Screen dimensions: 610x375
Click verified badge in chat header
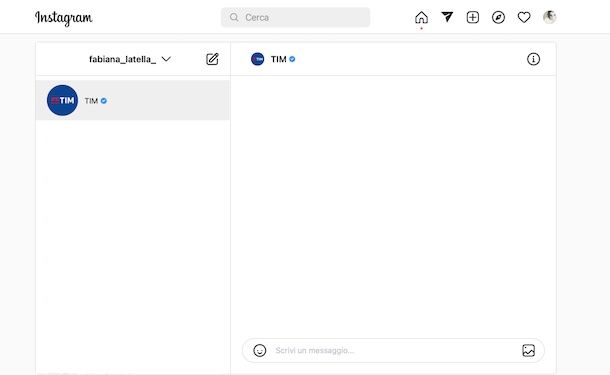click(292, 59)
